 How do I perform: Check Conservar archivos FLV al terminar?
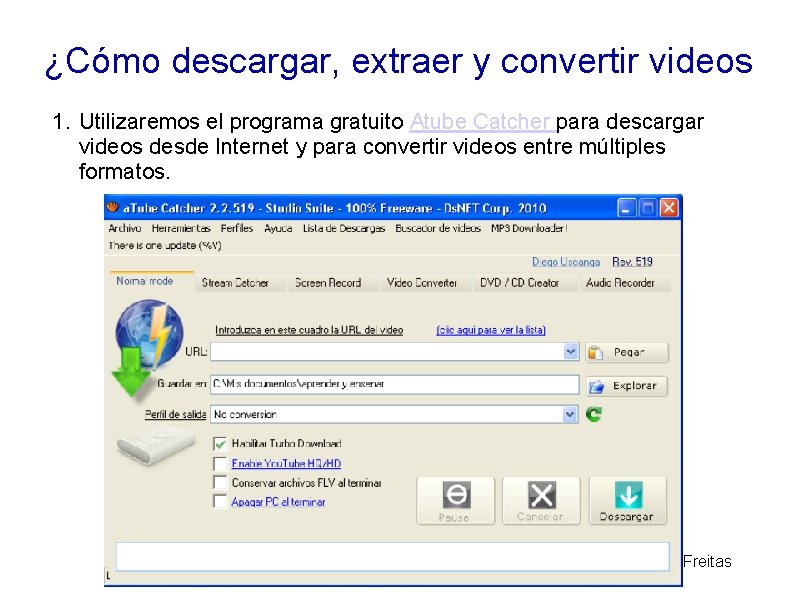(x=220, y=482)
